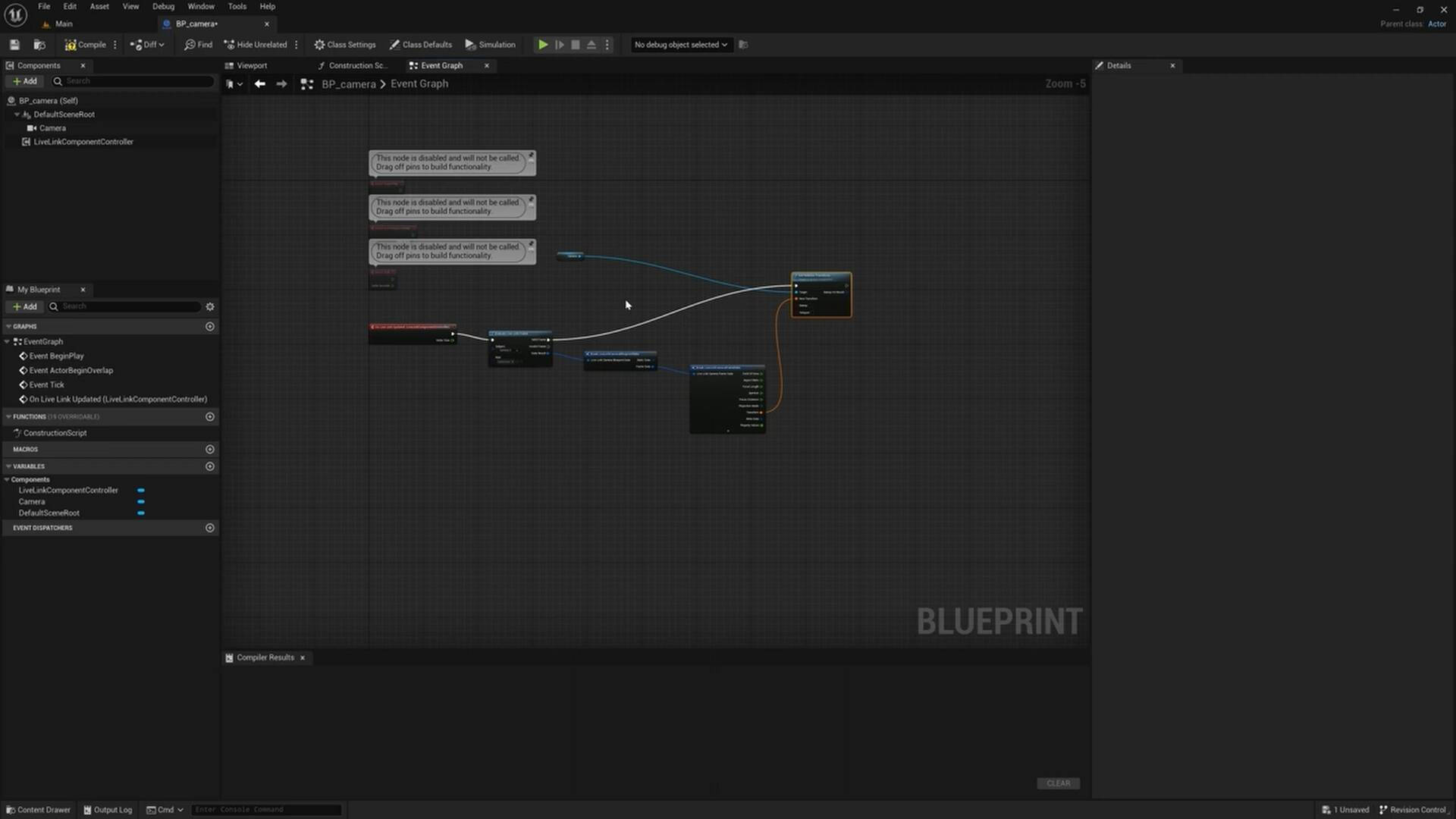Open the Edit menu

(70, 6)
